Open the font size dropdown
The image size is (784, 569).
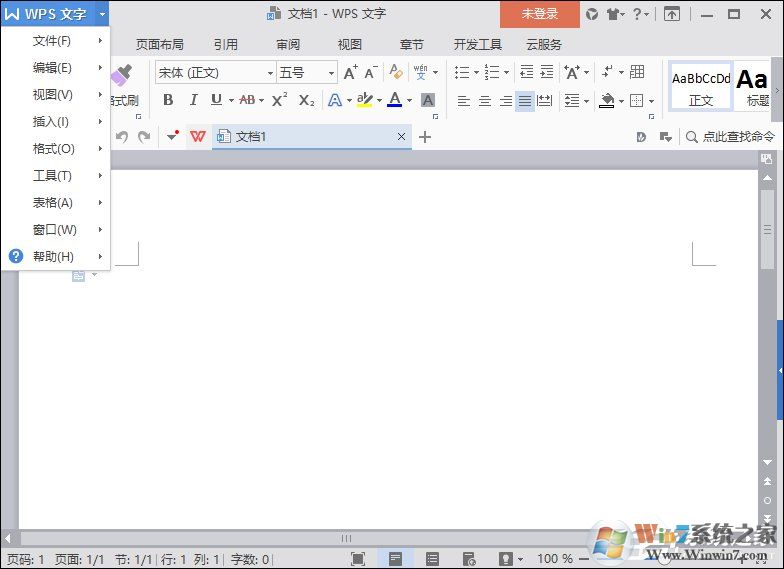331,72
